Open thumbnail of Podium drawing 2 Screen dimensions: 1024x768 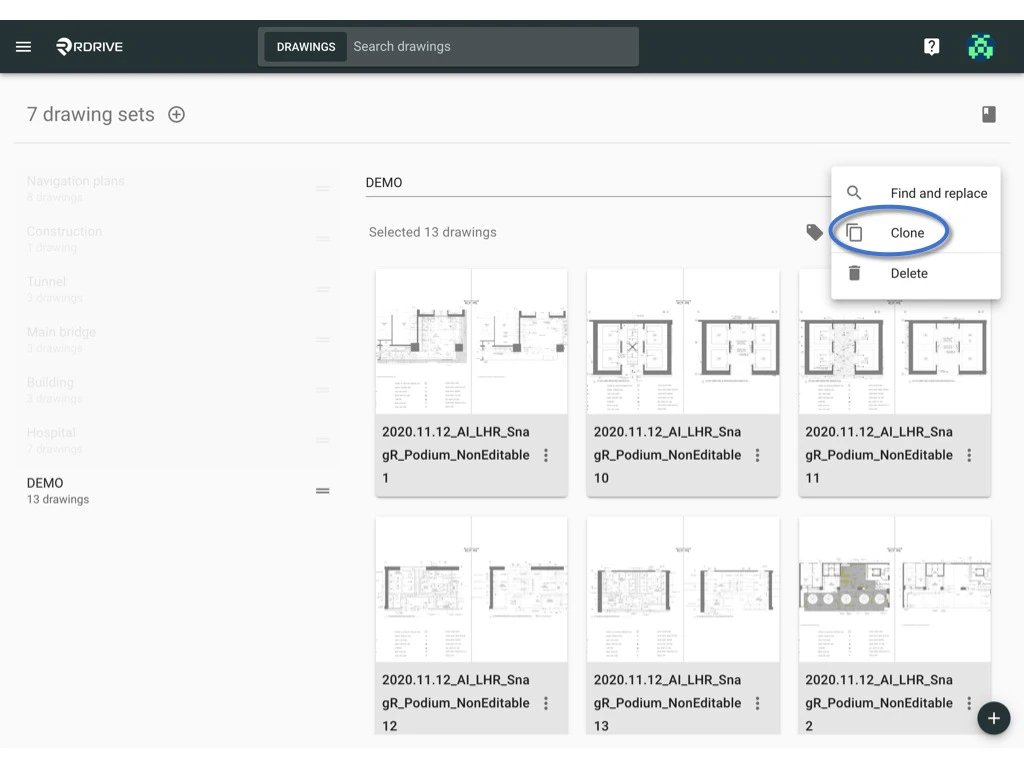(895, 589)
